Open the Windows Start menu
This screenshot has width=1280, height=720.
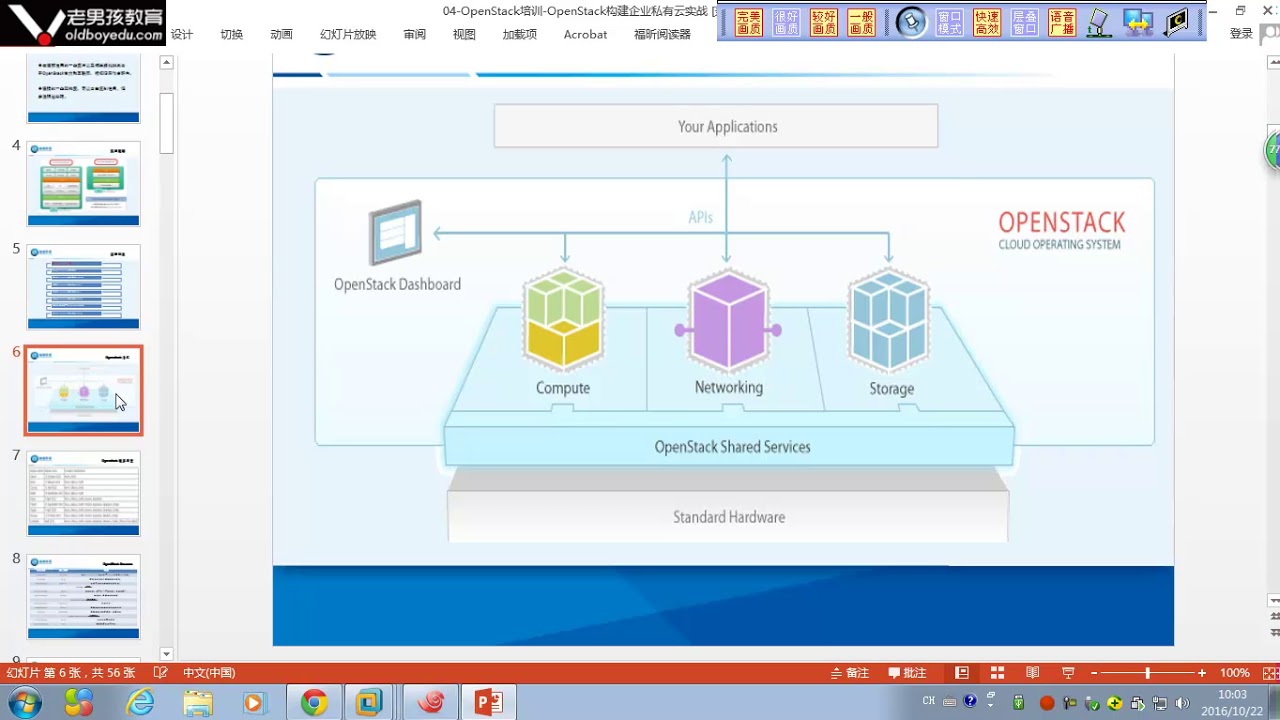[x=23, y=703]
